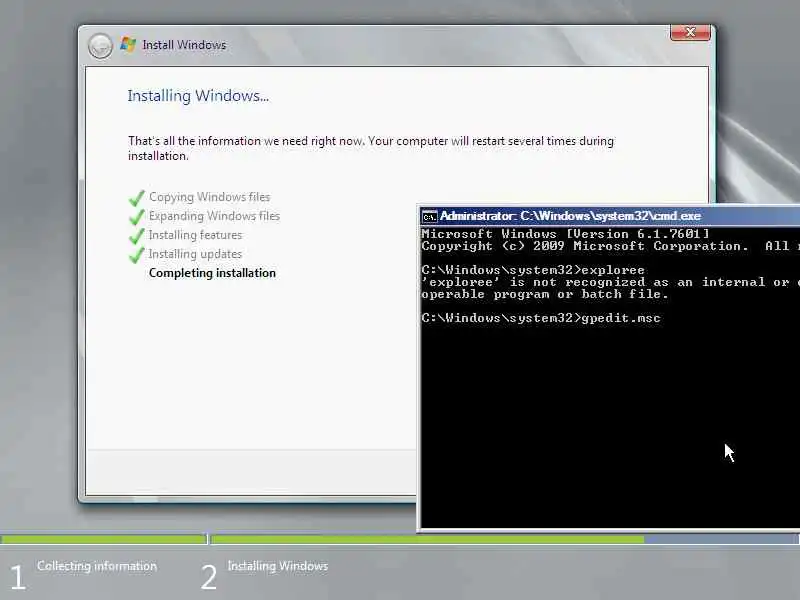Viewport: 800px width, 600px height.
Task: Click the 'gpedit.msc' command line in cmd
Action: point(541,318)
